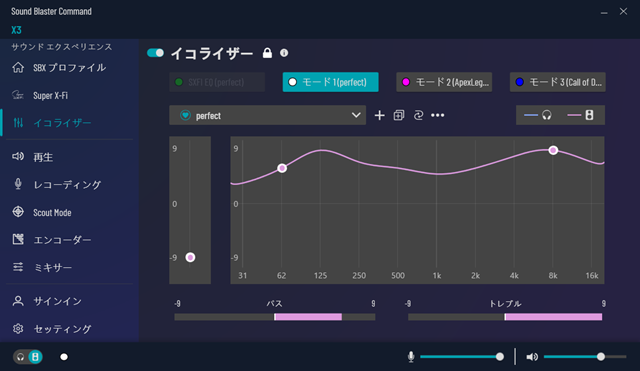Click the sign-in person icon
This screenshot has height=371, width=640.
tap(18, 301)
